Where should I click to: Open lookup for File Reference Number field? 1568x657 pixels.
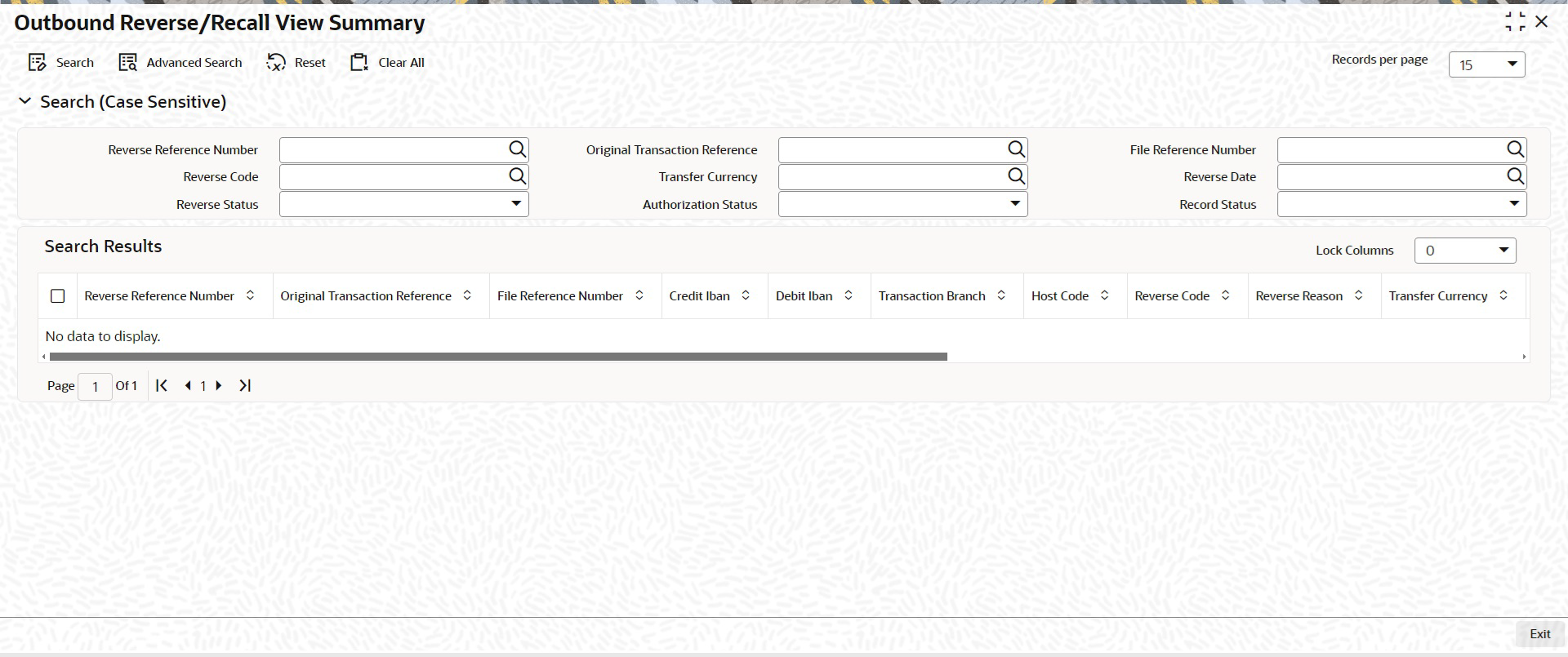(1515, 149)
